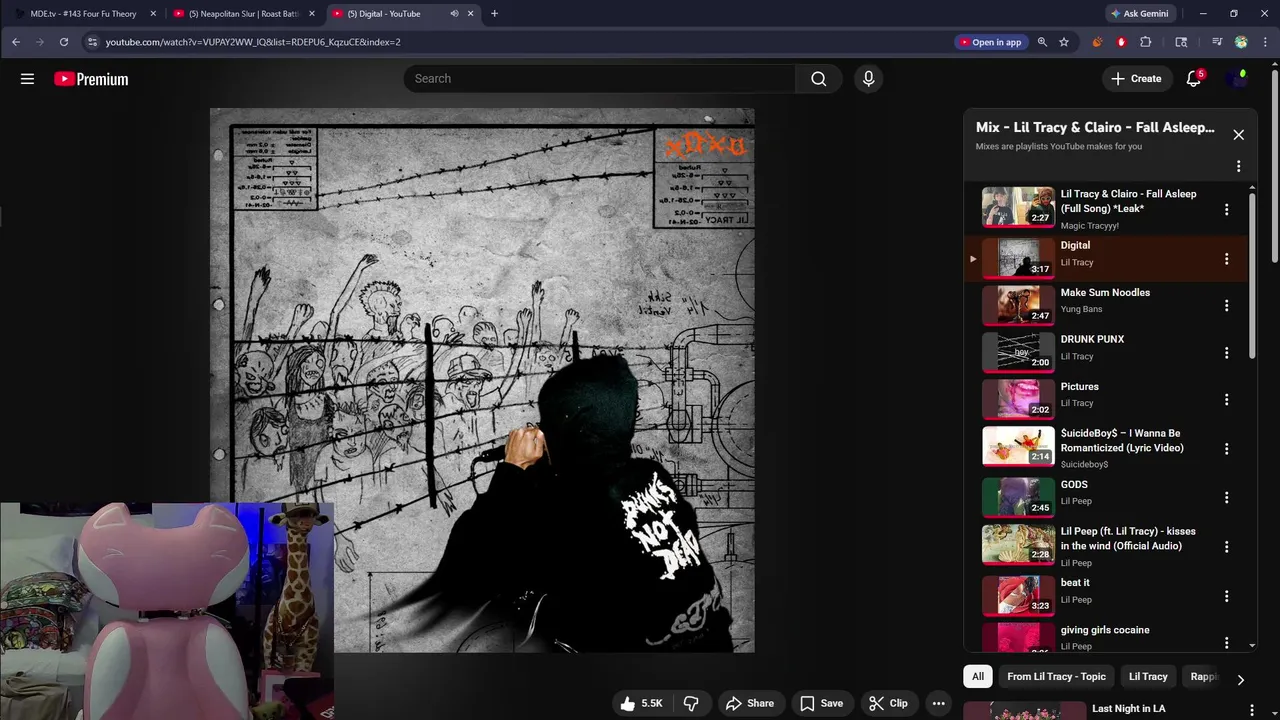Switch to Neapolitan Slur Roast Battle tab
1280x720 pixels.
(244, 14)
